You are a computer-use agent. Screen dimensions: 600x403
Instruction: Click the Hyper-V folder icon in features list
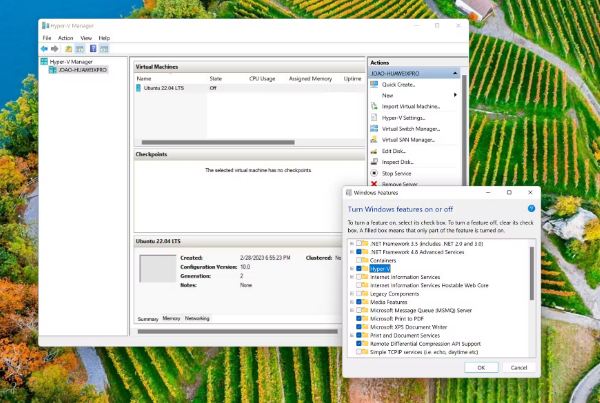tap(365, 269)
